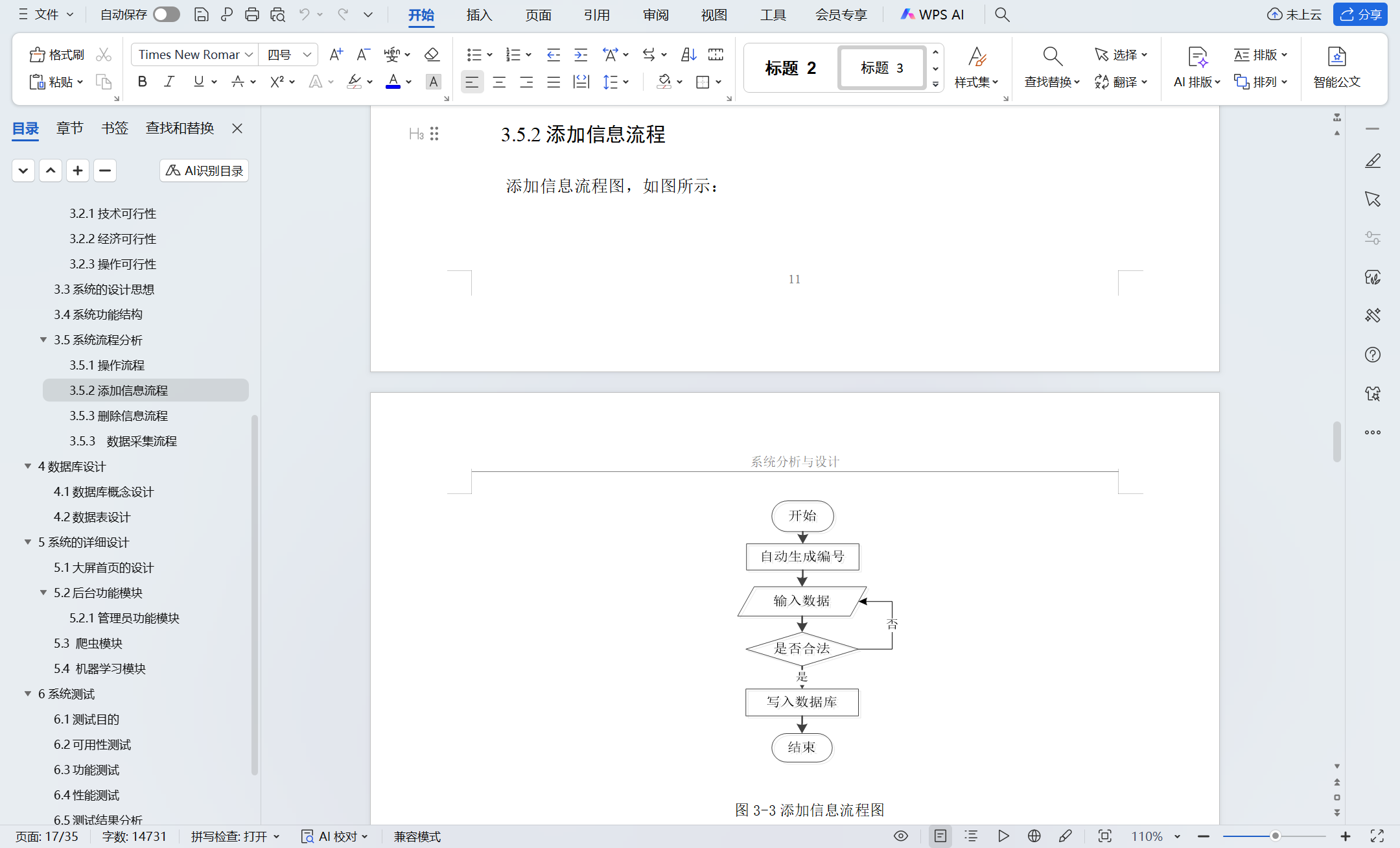
Task: Switch to the 页面 ribbon tab
Action: [x=538, y=14]
